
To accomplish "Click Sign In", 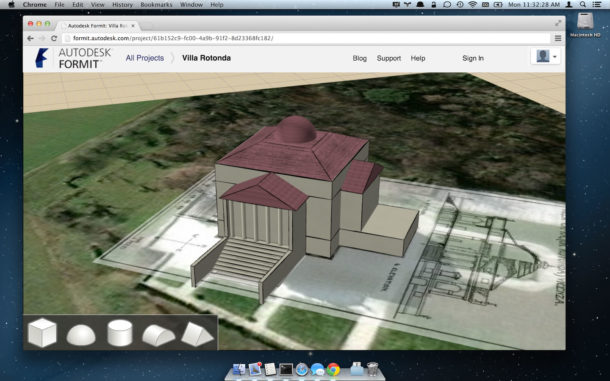I will point(473,58).
